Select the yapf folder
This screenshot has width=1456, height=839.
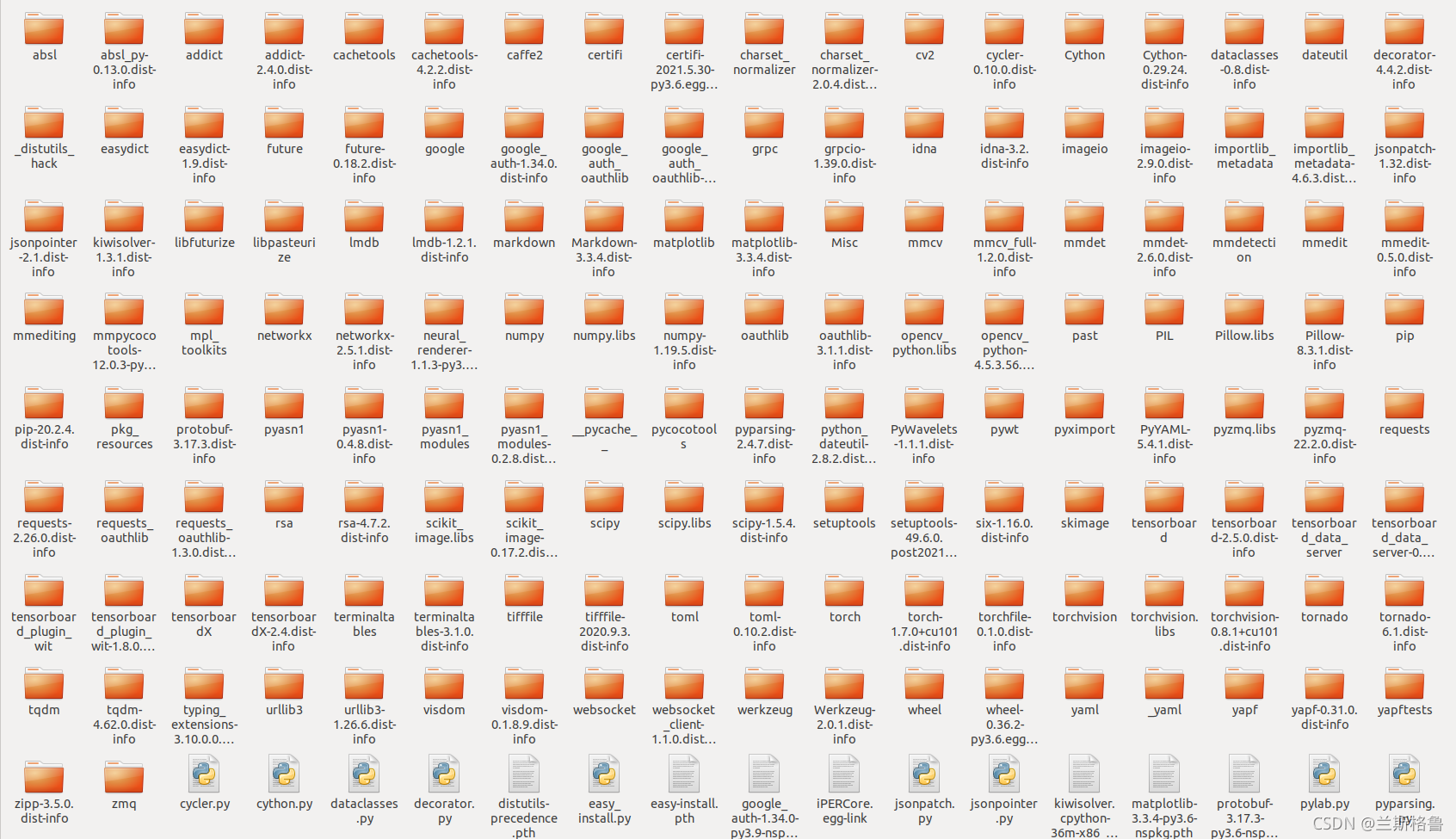1244,684
